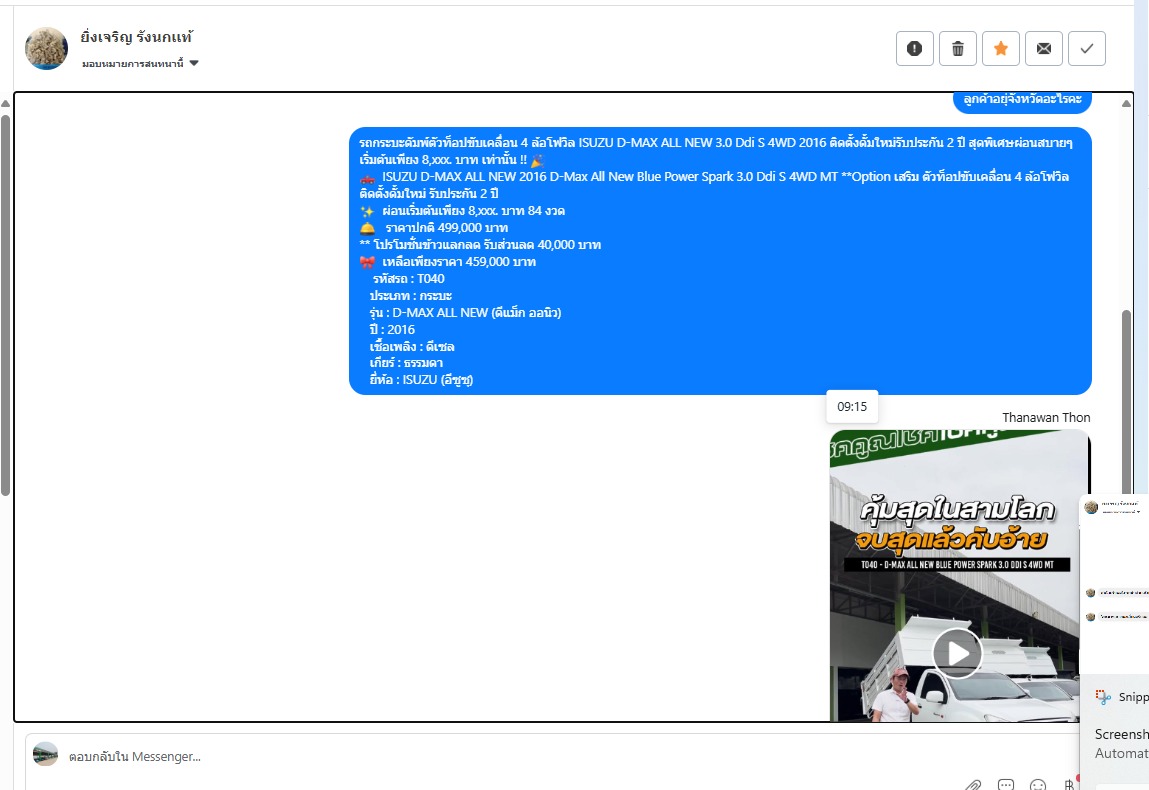Click sender name Thanawan Thon
Image resolution: width=1149 pixels, height=790 pixels.
tap(1046, 417)
